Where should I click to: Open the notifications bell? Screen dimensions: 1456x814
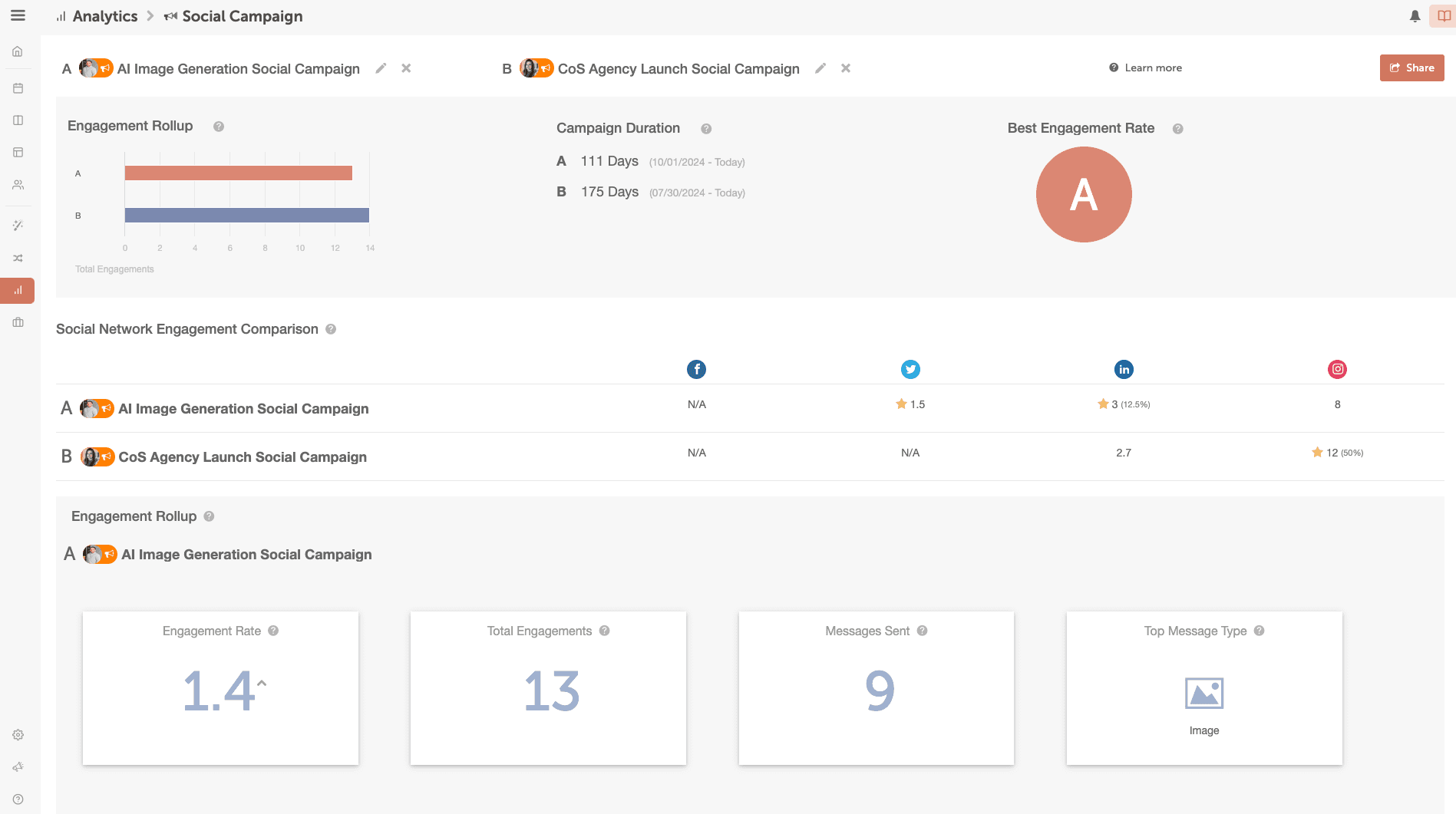(1415, 16)
